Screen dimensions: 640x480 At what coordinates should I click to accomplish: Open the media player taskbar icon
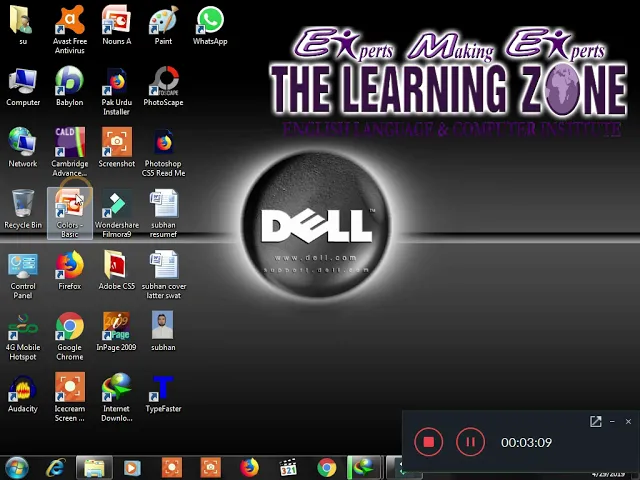[x=132, y=468]
